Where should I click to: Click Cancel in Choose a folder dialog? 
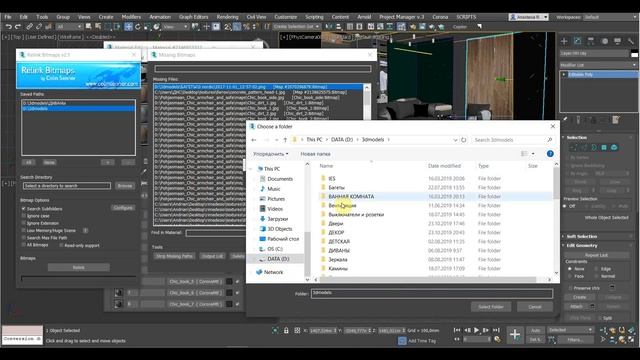point(535,307)
